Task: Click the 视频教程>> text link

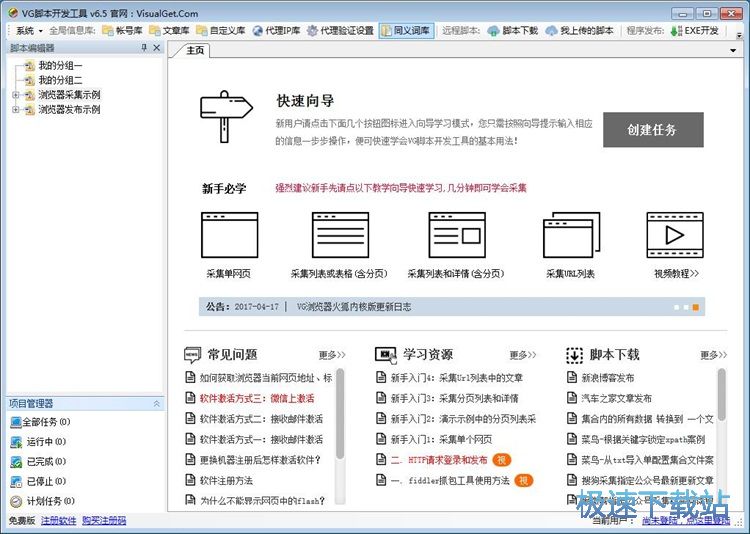Action: pyautogui.click(x=676, y=274)
